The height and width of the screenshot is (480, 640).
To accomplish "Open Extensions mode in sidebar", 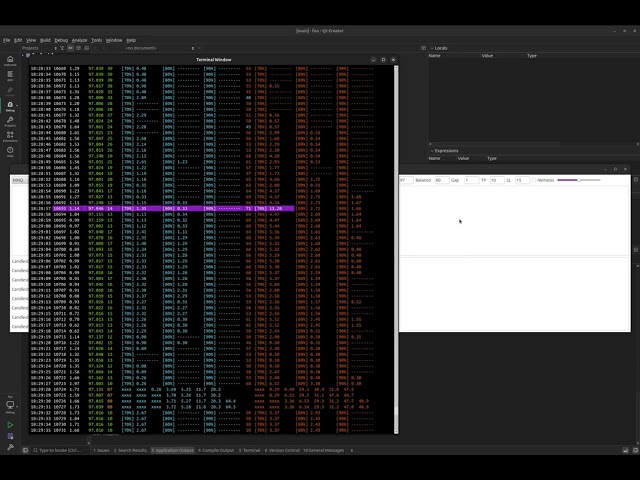I will 10,136.
